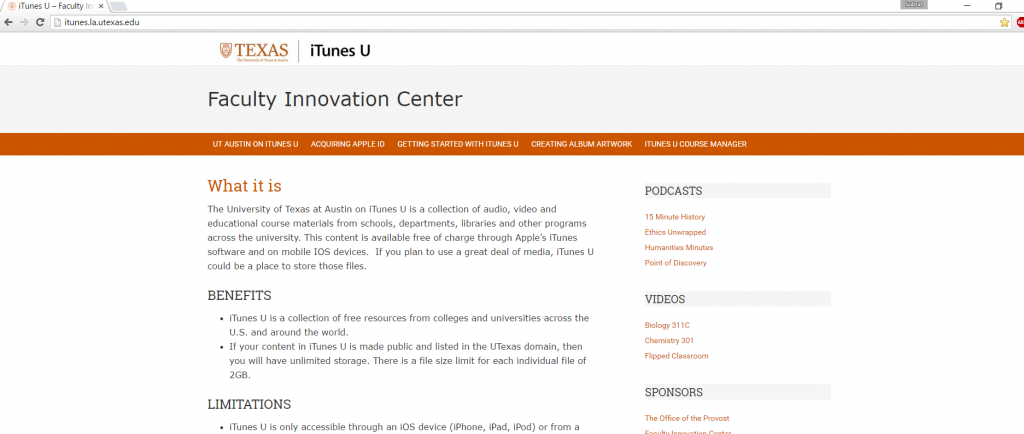The height and width of the screenshot is (434, 1024).
Task: Click the SPONSORS sidebar heading
Action: coord(674,393)
